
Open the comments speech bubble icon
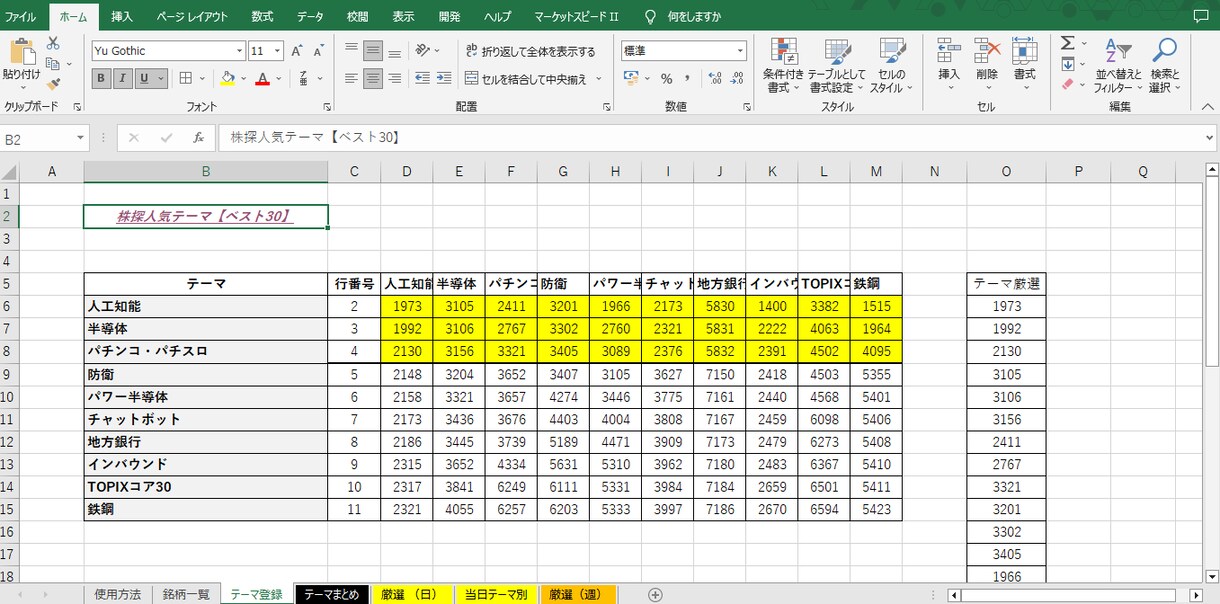point(1201,17)
